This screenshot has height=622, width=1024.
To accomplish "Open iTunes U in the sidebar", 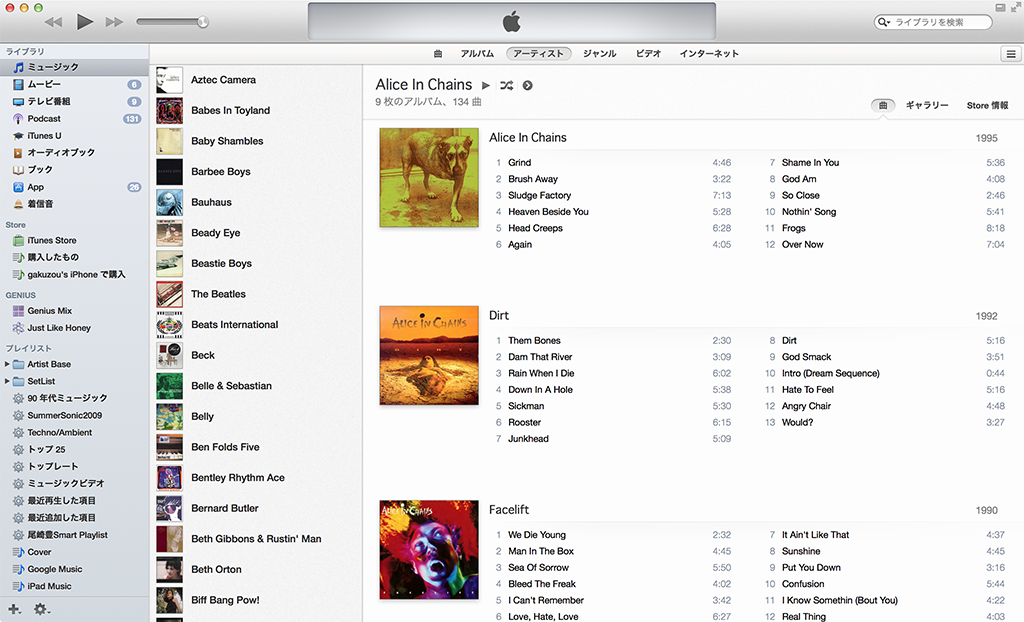I will point(74,136).
